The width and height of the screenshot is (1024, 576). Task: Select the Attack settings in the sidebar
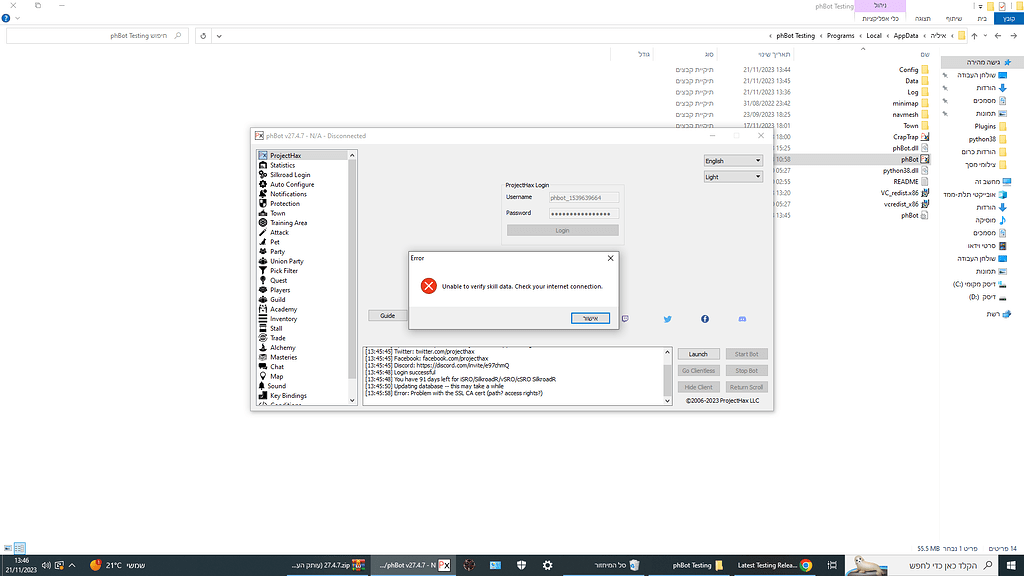click(278, 232)
